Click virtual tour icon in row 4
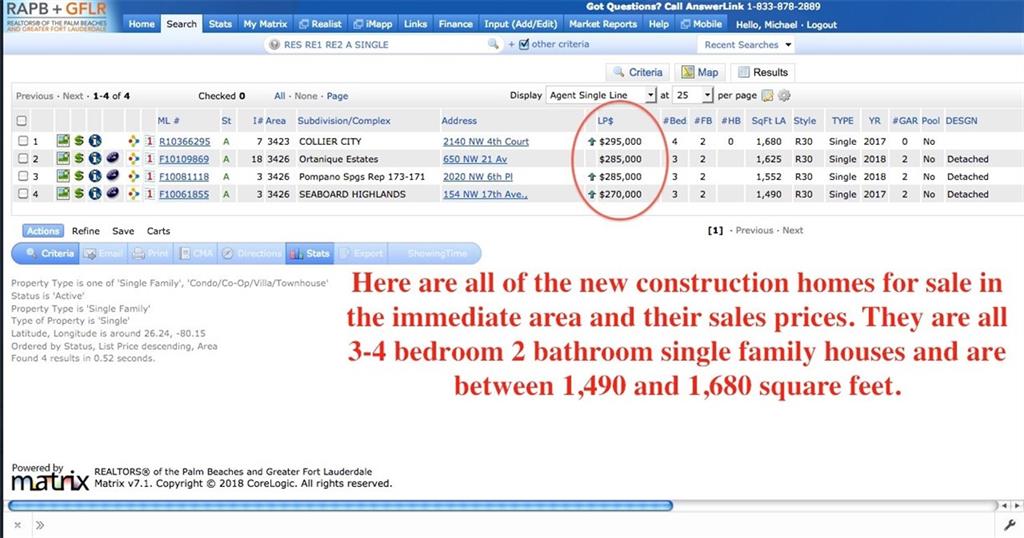 pyautogui.click(x=111, y=194)
